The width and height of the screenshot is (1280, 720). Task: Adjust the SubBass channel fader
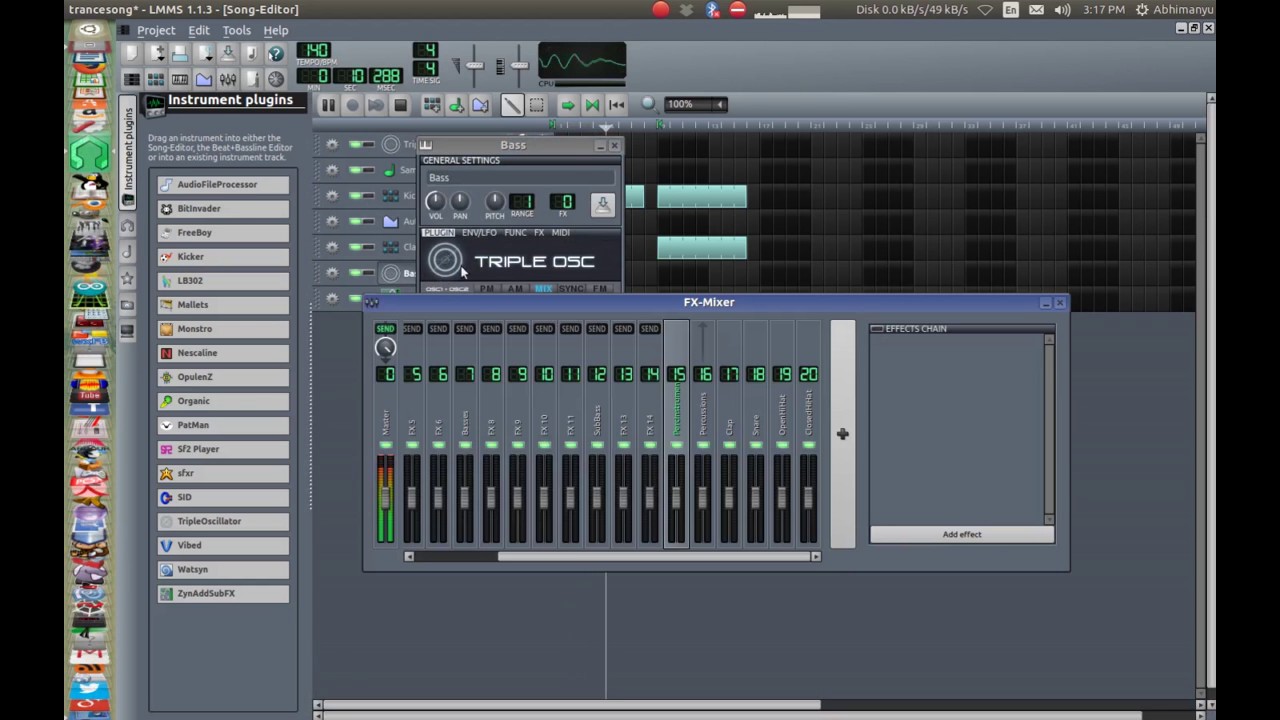(x=597, y=499)
